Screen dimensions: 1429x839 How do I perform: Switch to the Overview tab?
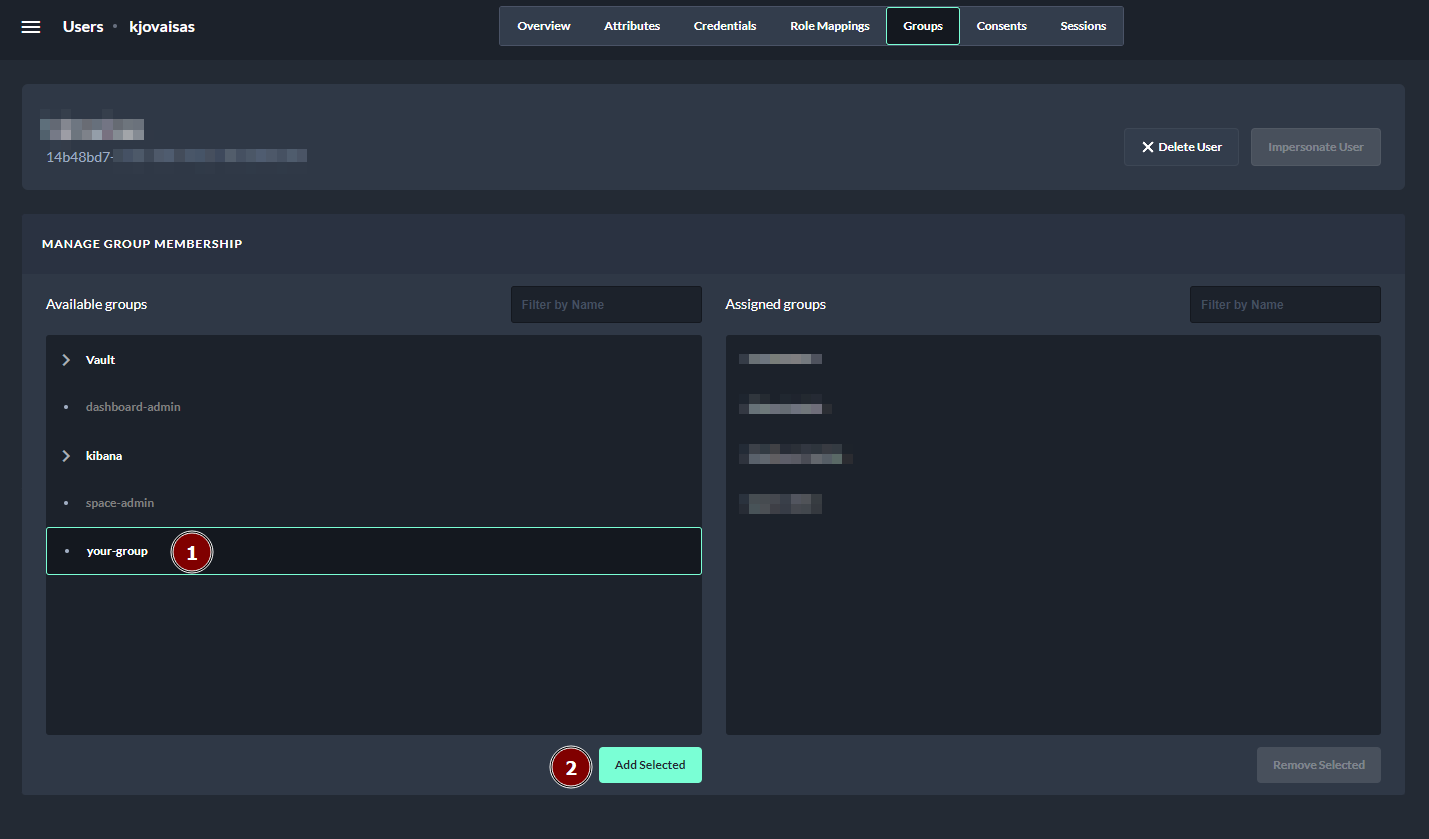click(543, 26)
